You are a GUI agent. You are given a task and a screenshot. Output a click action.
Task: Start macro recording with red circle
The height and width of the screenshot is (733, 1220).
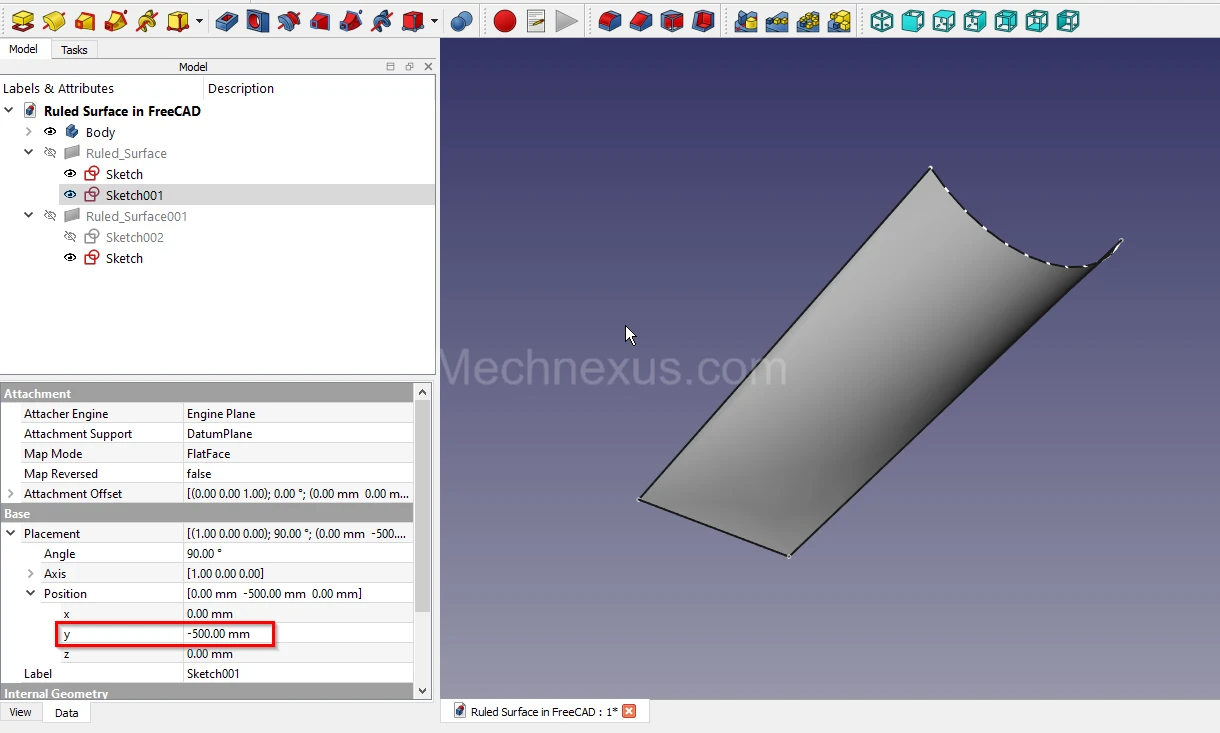pos(505,20)
